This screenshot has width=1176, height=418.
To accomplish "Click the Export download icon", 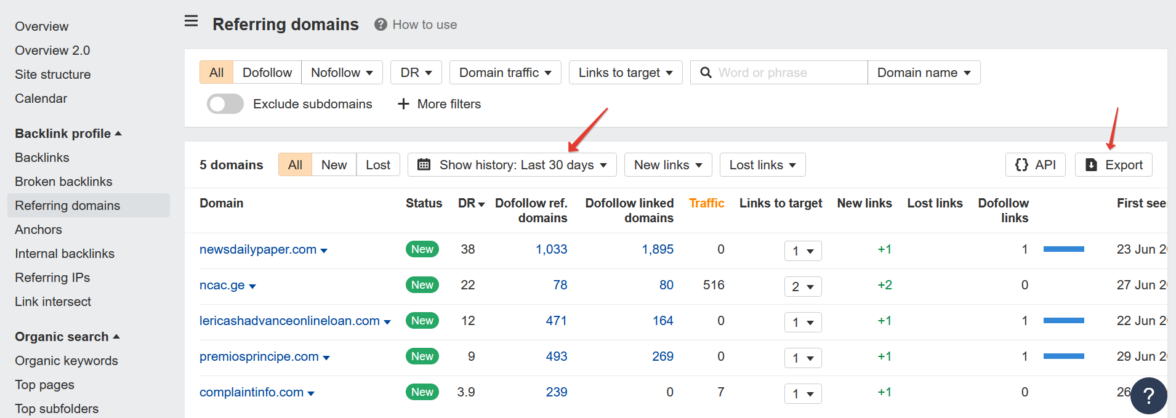I will (1091, 165).
